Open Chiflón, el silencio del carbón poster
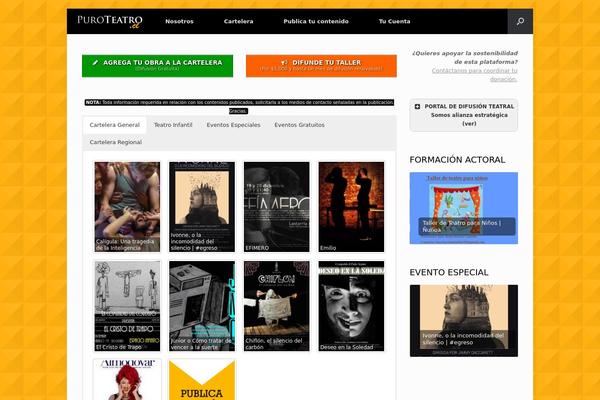Image resolution: width=600 pixels, height=400 pixels. click(x=277, y=306)
